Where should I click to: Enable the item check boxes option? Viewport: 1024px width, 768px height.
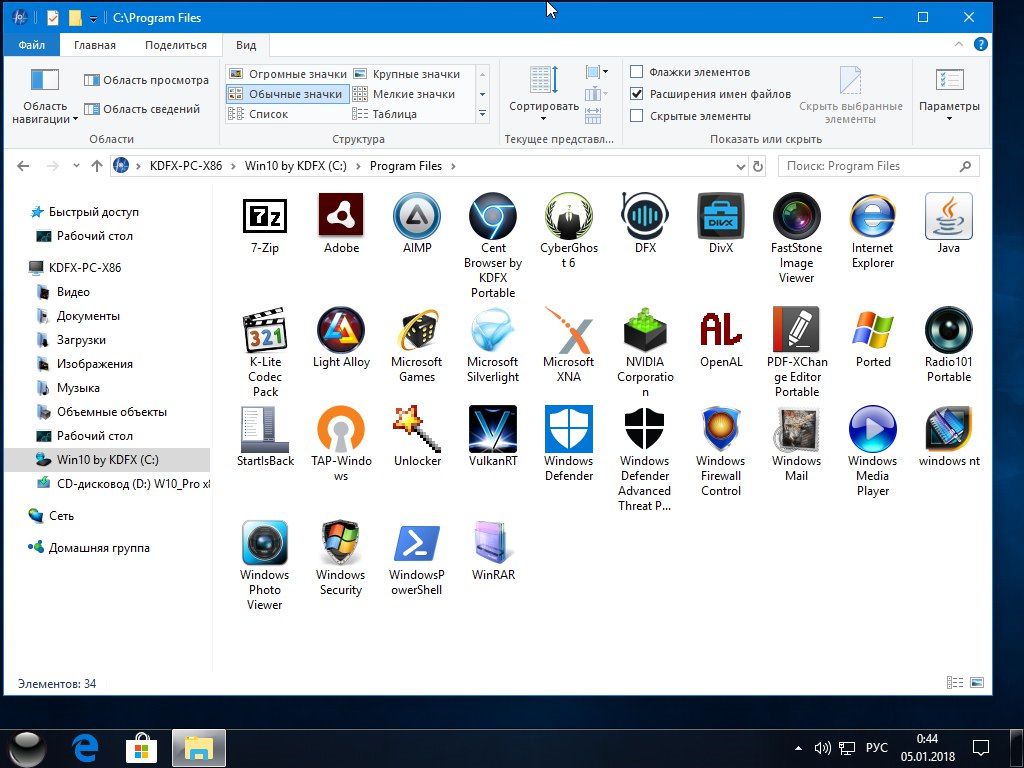pyautogui.click(x=637, y=72)
